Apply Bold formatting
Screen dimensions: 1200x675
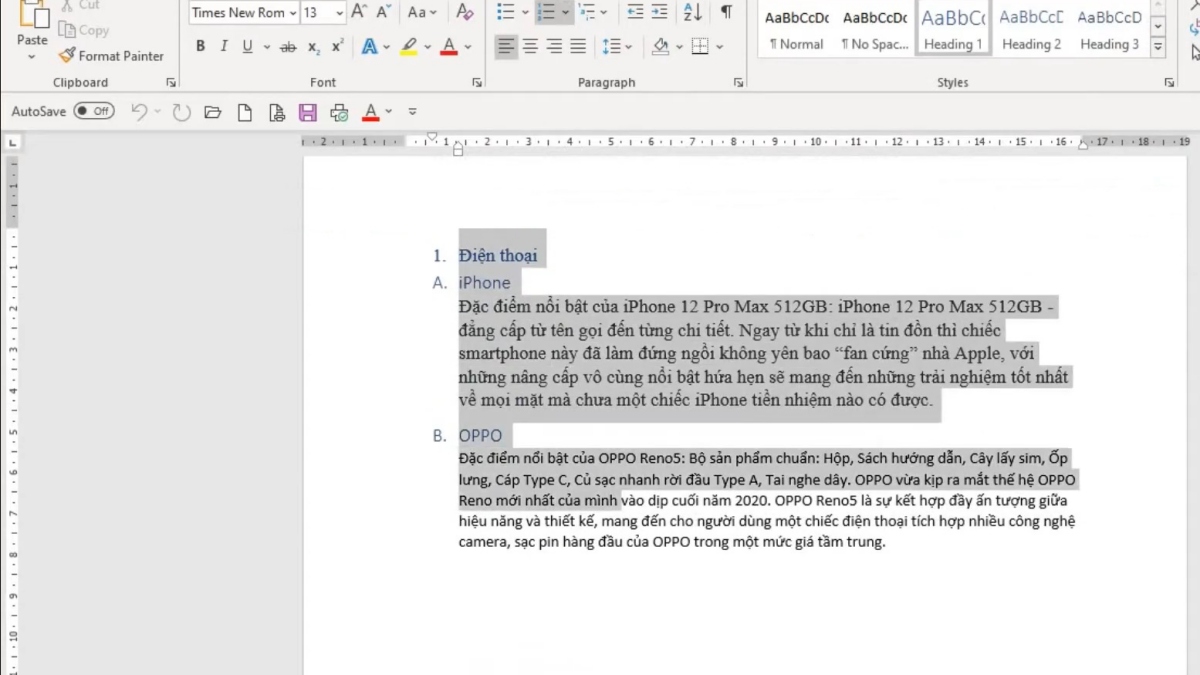[x=200, y=46]
